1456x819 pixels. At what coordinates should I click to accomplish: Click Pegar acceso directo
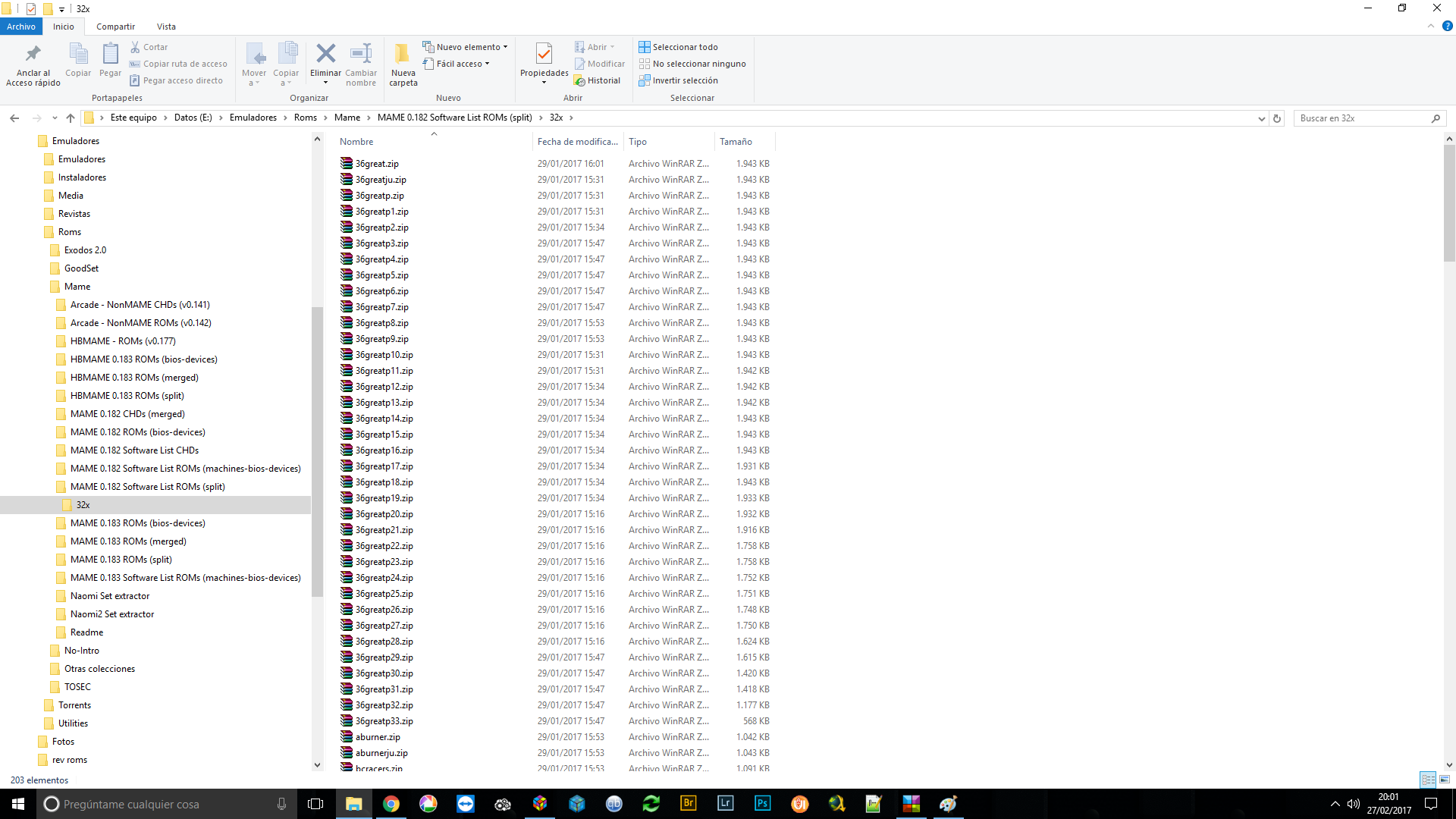pos(176,80)
